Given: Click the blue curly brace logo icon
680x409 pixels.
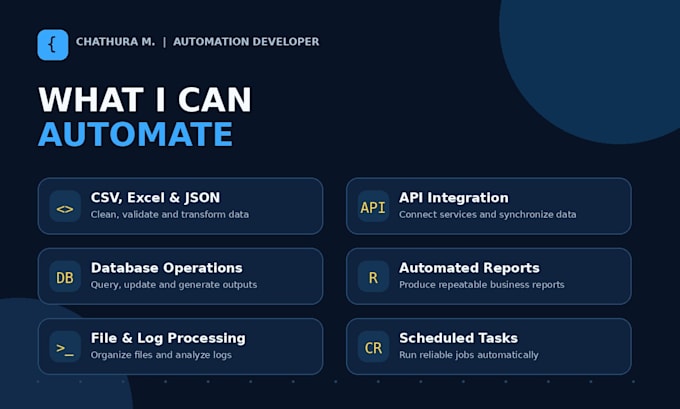Looking at the screenshot, I should pos(52,45).
